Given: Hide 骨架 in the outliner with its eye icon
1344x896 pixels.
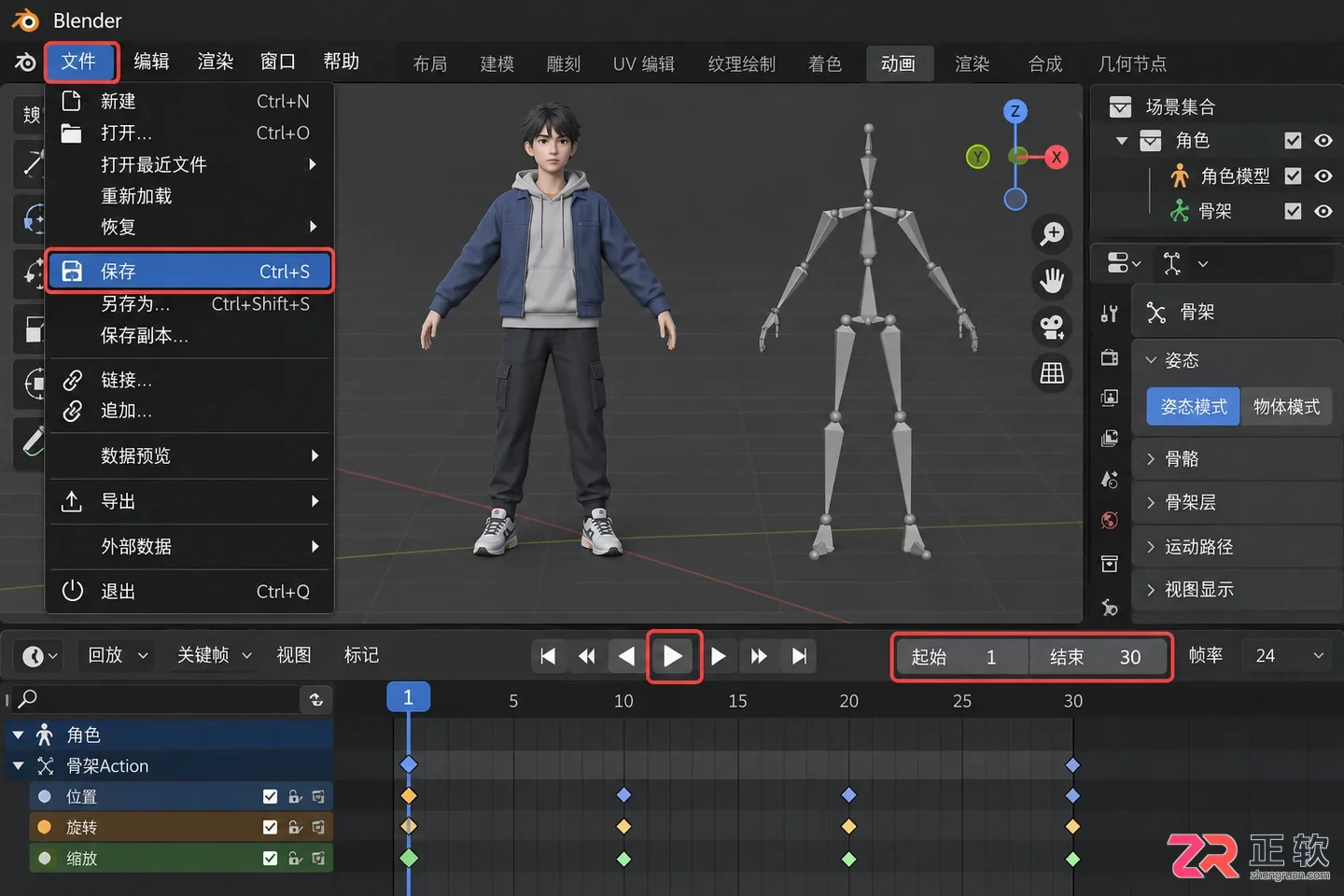Looking at the screenshot, I should pyautogui.click(x=1323, y=211).
